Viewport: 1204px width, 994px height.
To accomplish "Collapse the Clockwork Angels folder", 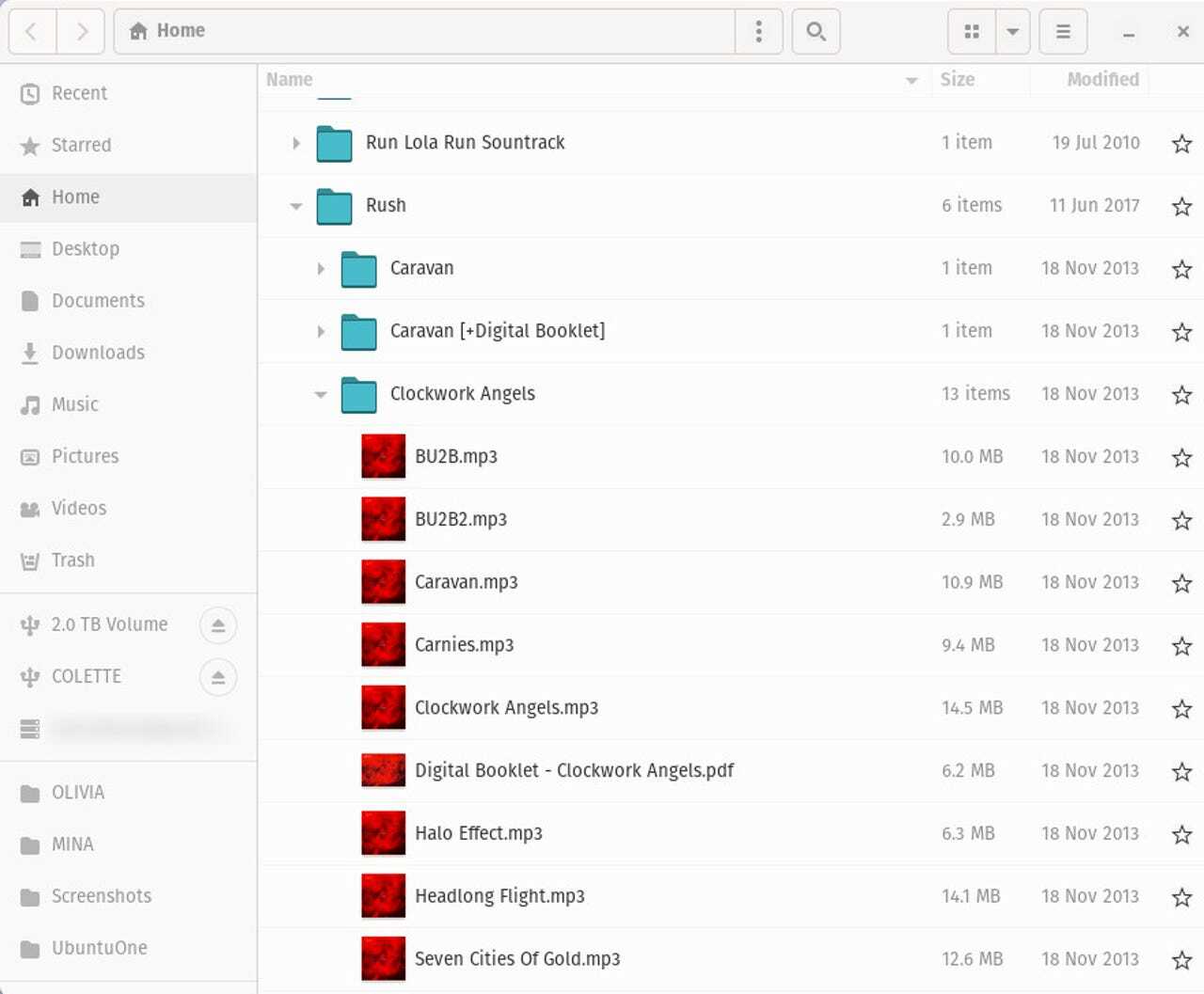I will (321, 395).
